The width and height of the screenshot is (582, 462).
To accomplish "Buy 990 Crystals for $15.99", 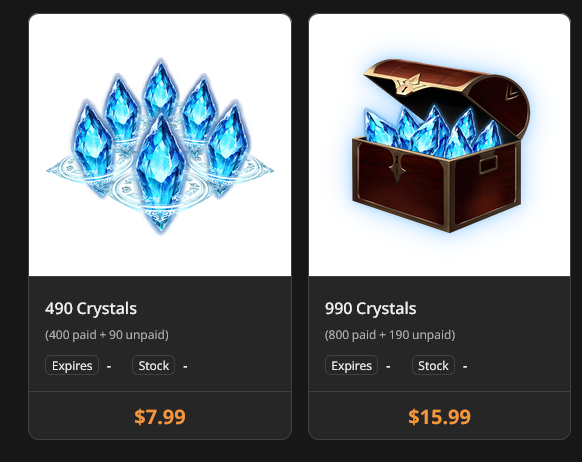I will click(439, 416).
